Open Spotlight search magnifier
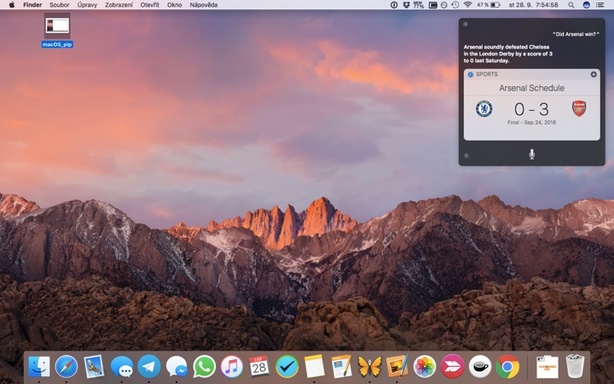614x384 pixels. click(x=571, y=5)
